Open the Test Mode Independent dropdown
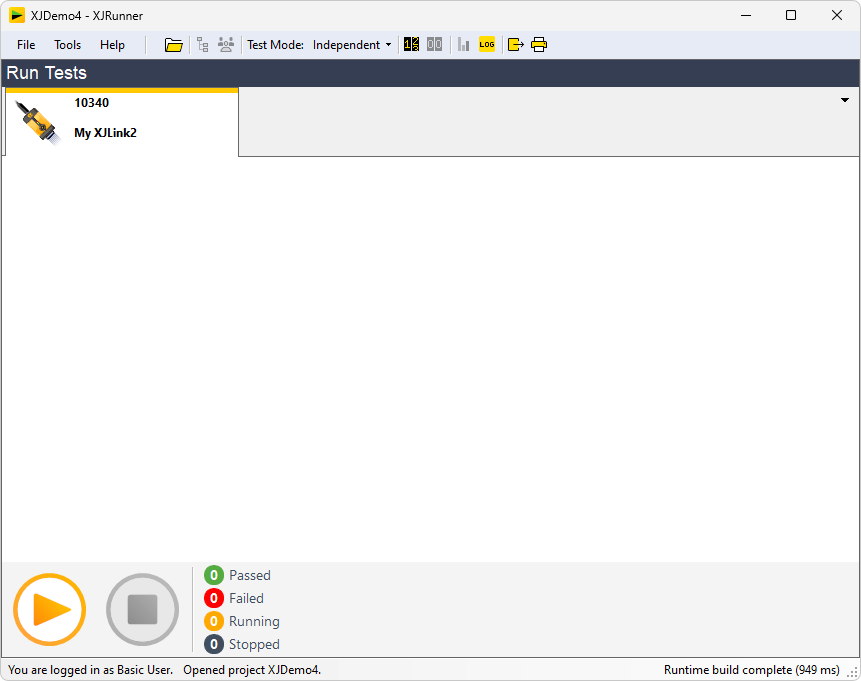 pyautogui.click(x=352, y=45)
